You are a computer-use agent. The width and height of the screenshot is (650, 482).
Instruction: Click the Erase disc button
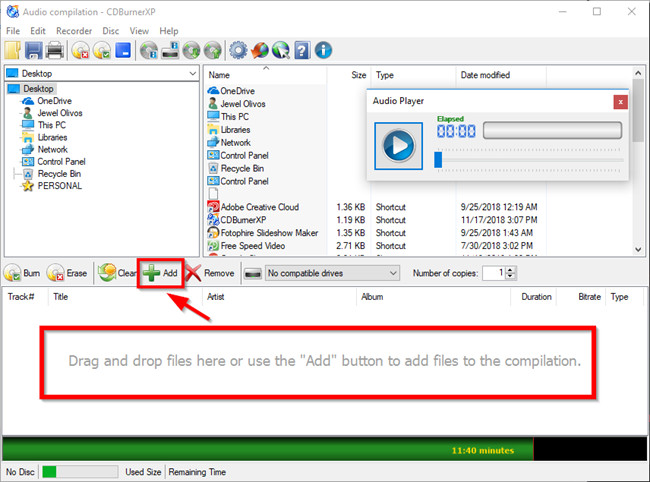(x=68, y=272)
